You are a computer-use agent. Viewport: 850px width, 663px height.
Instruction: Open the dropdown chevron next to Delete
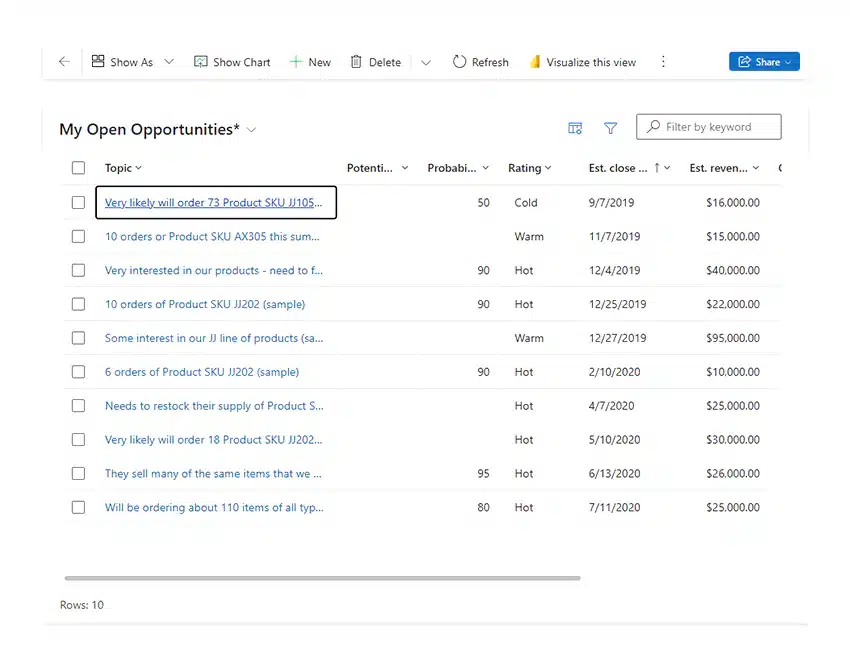coord(426,62)
